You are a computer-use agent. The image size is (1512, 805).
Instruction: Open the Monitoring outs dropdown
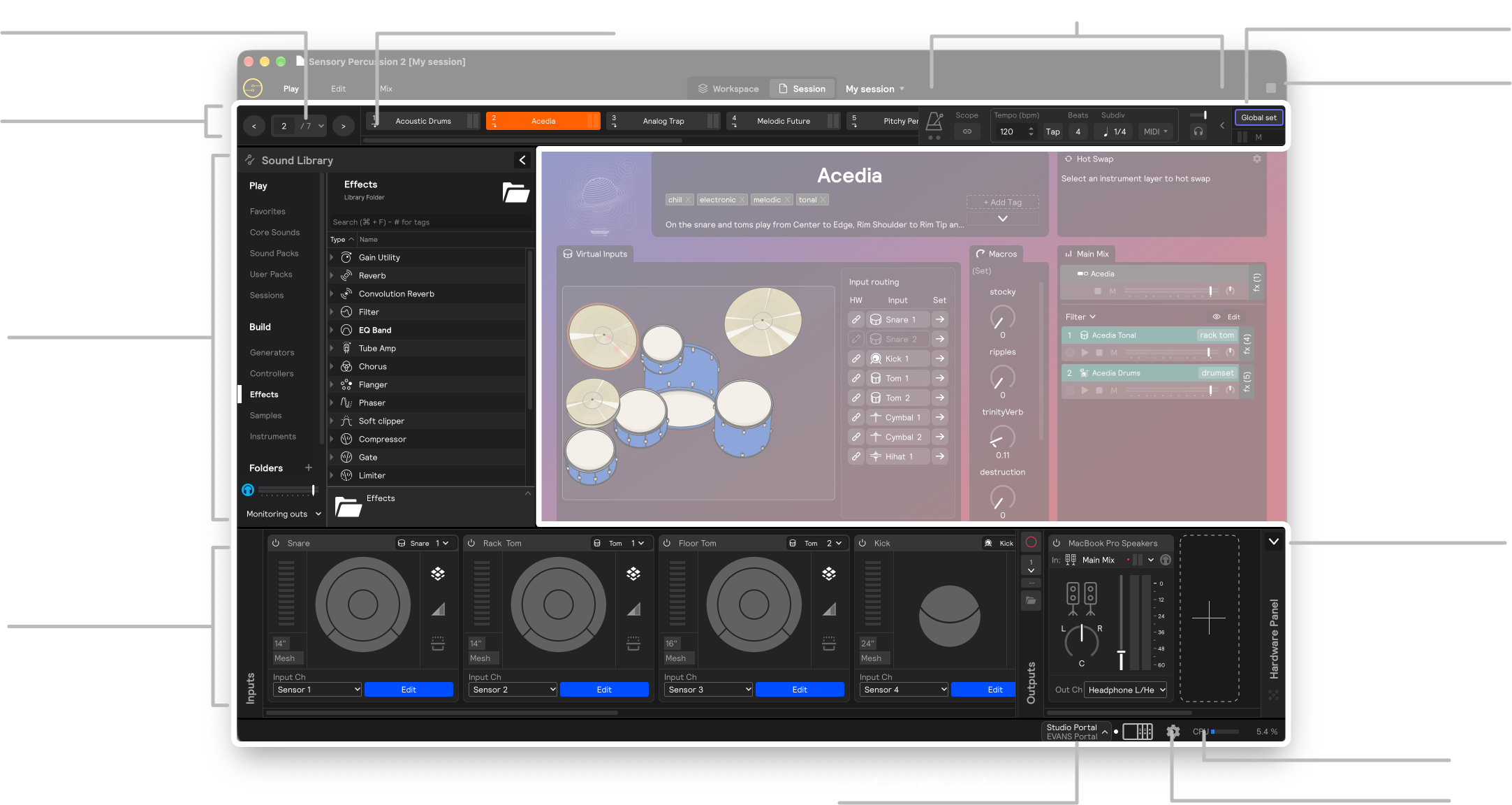coord(284,514)
